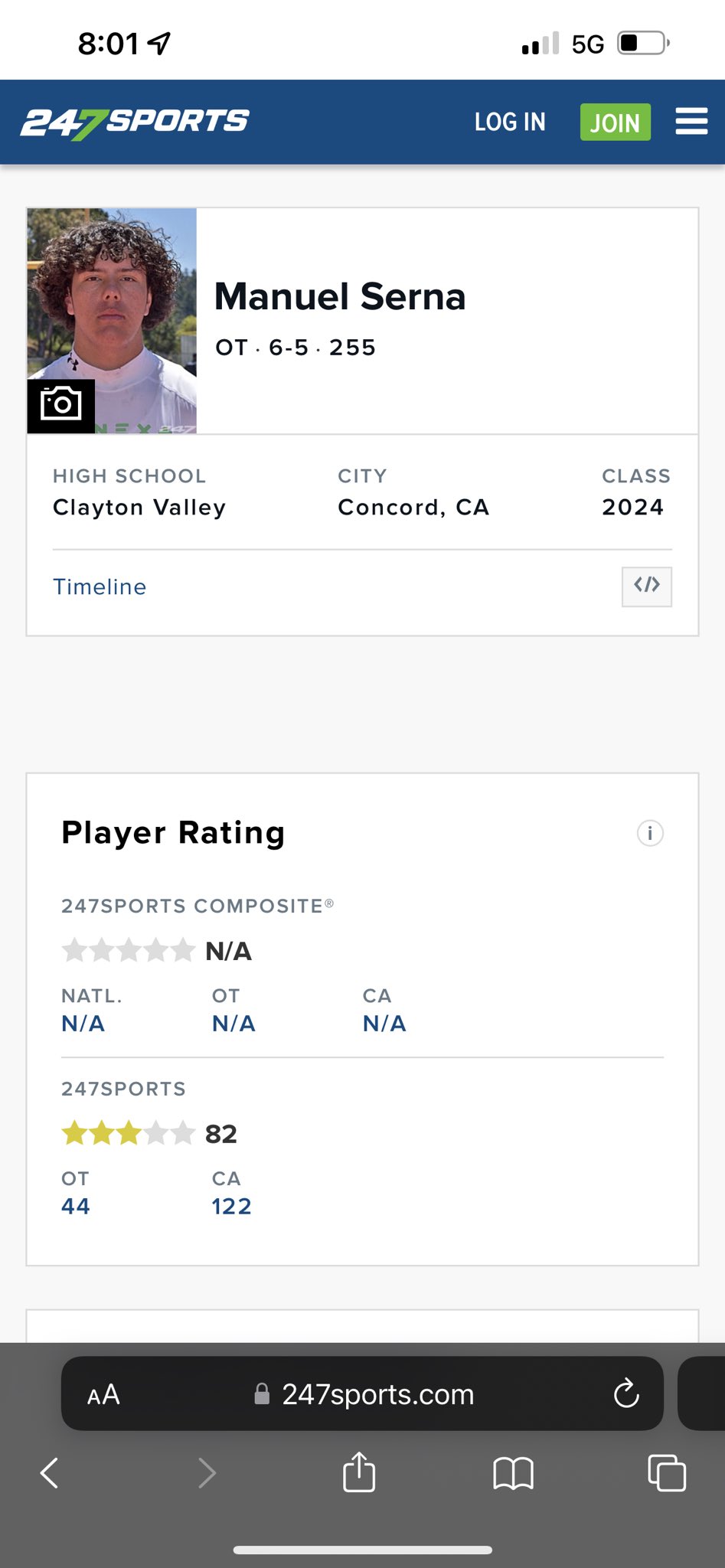Go back to the previous page
Image resolution: width=725 pixels, height=1568 pixels.
[x=50, y=1472]
